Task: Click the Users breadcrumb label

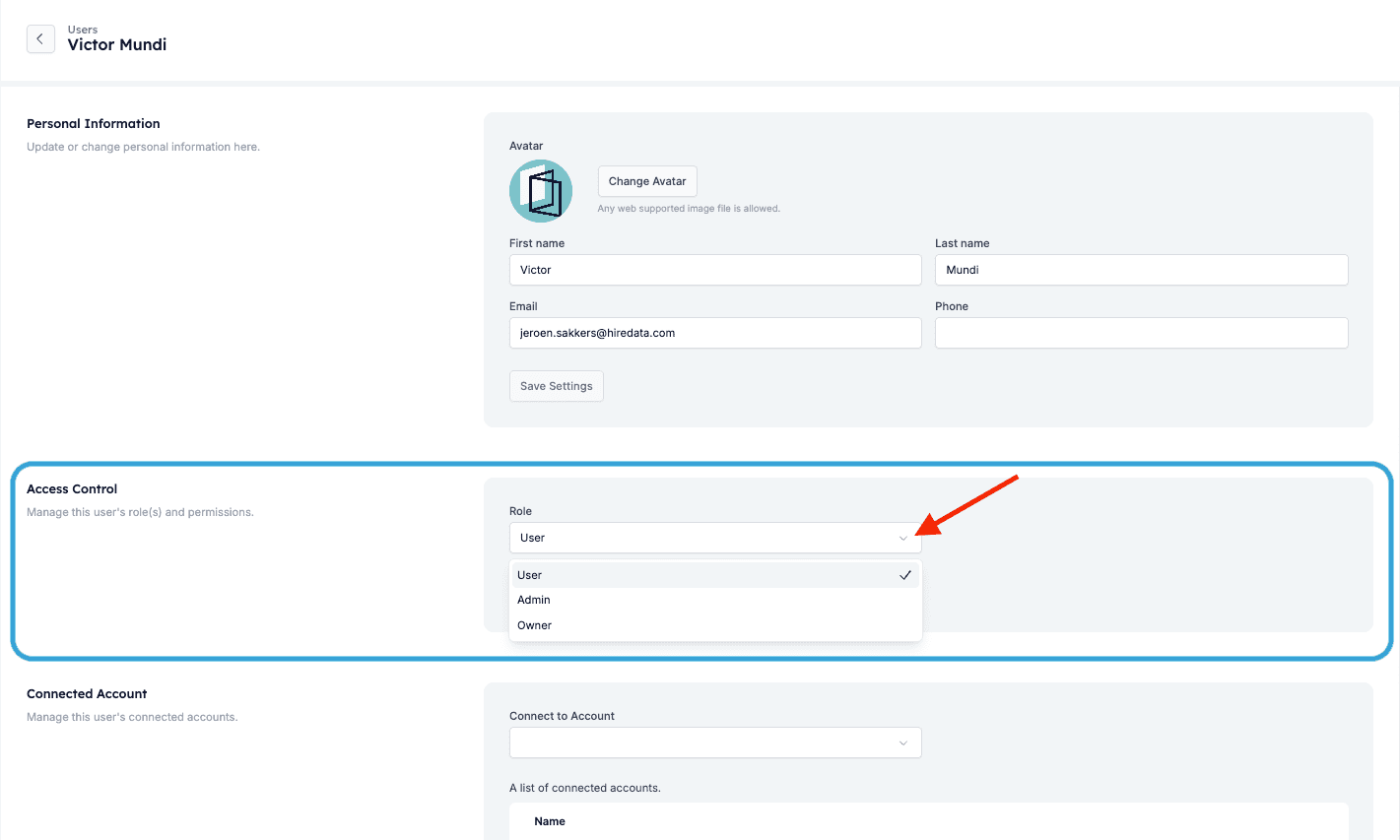Action: (83, 30)
